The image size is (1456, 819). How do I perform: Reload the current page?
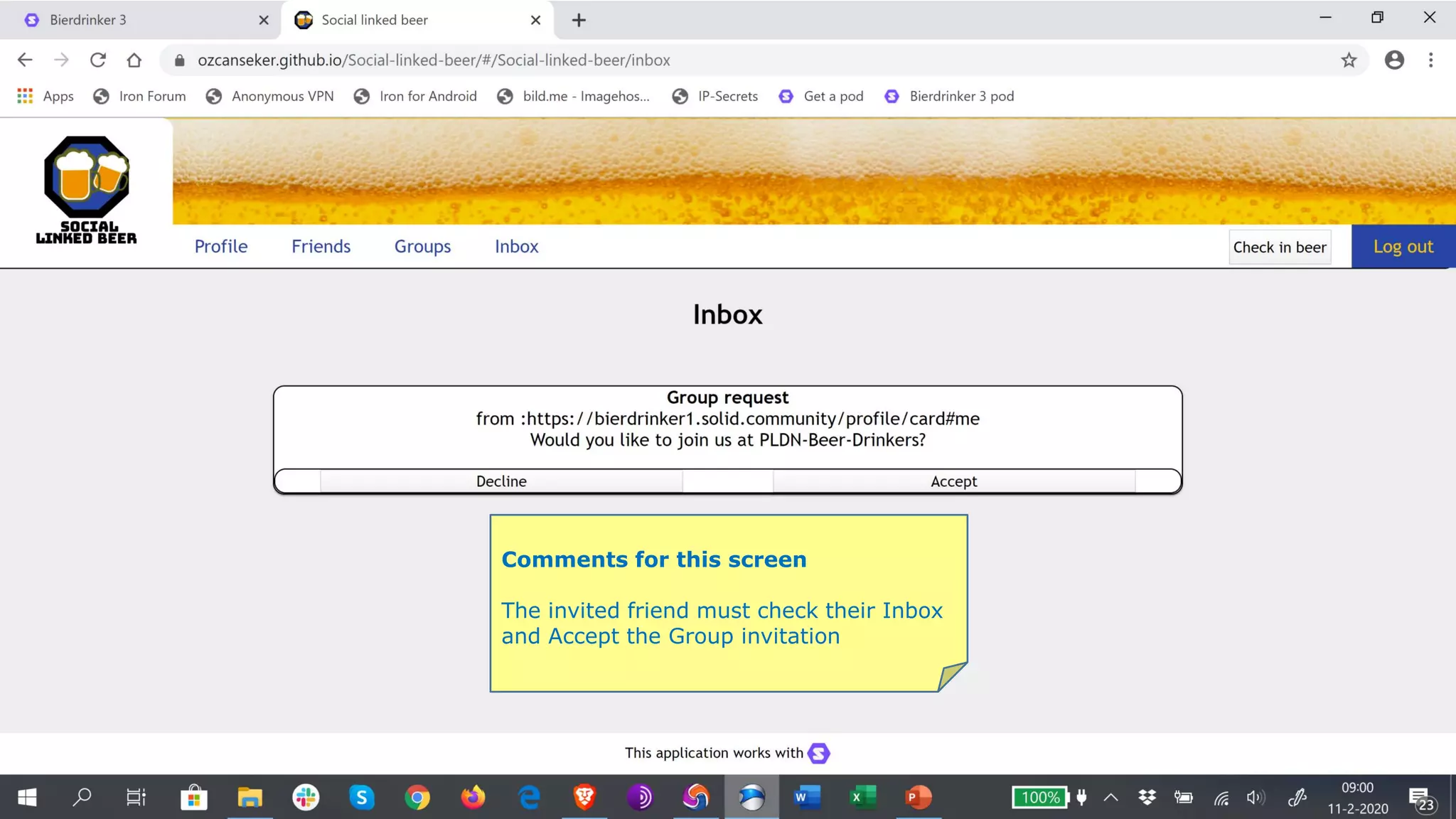point(98,60)
